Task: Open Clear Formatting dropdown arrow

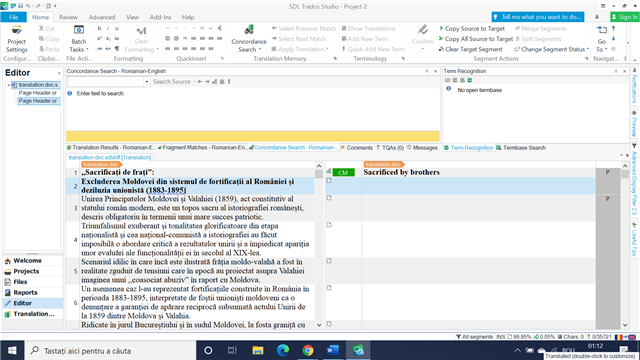Action: click(x=158, y=49)
